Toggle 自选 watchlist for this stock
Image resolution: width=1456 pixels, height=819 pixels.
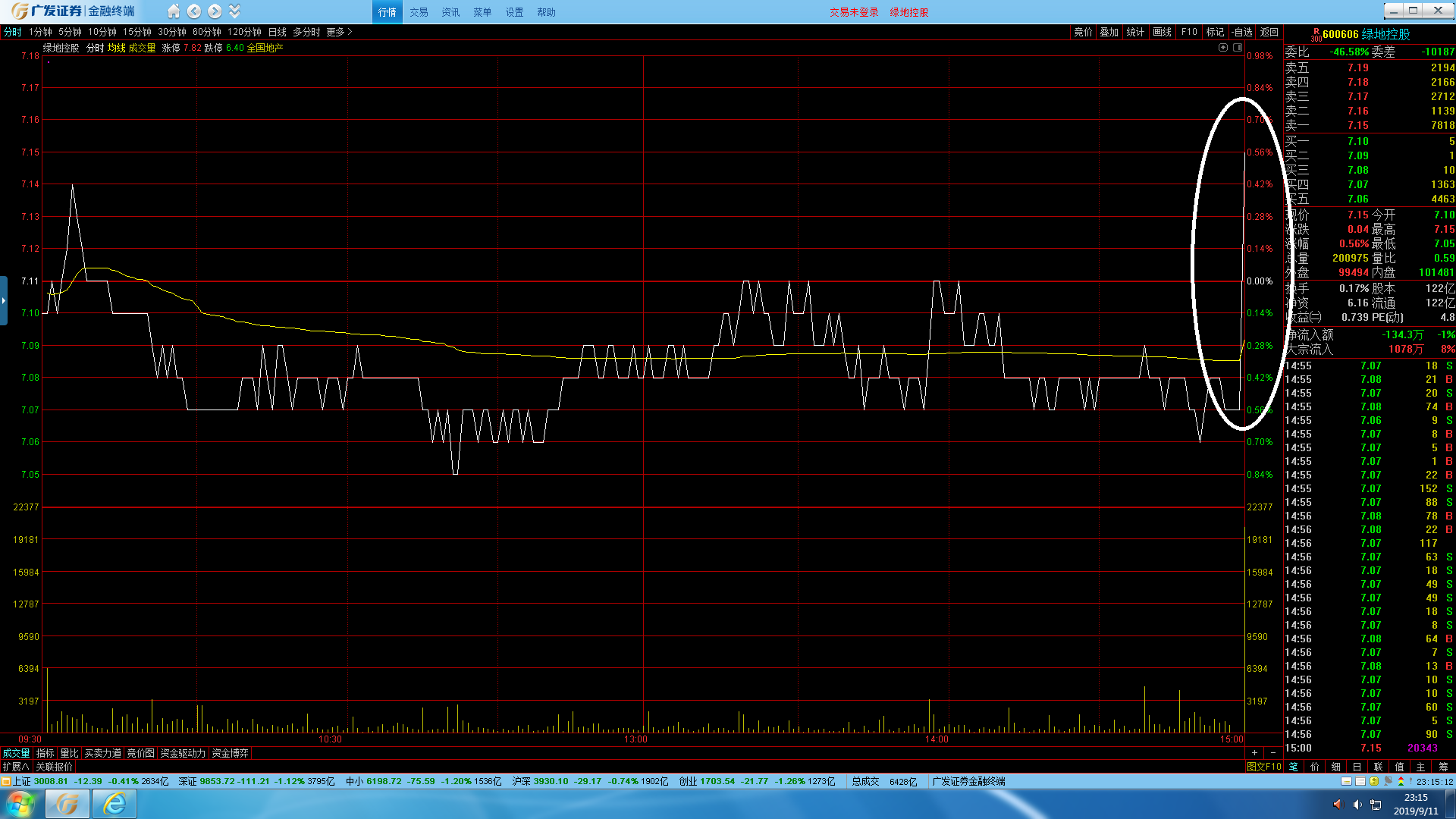click(x=1242, y=32)
